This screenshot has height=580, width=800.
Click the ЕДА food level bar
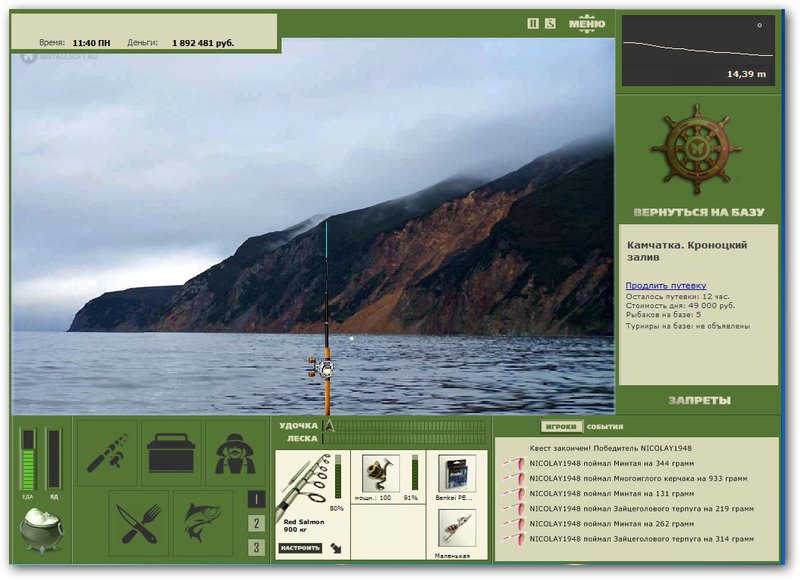pyautogui.click(x=28, y=459)
